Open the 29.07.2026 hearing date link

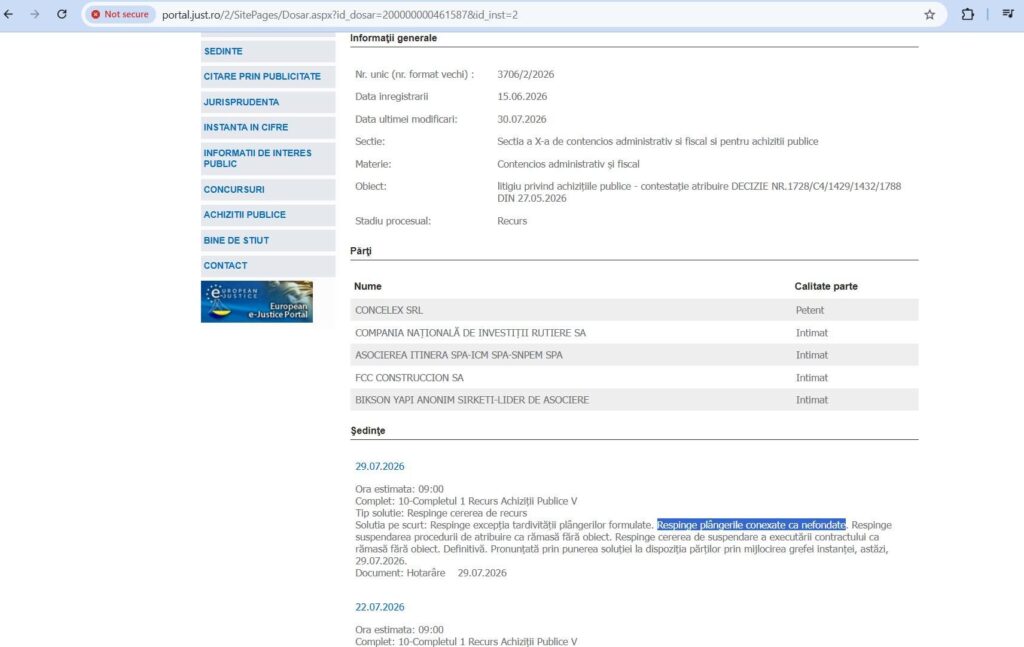379,466
